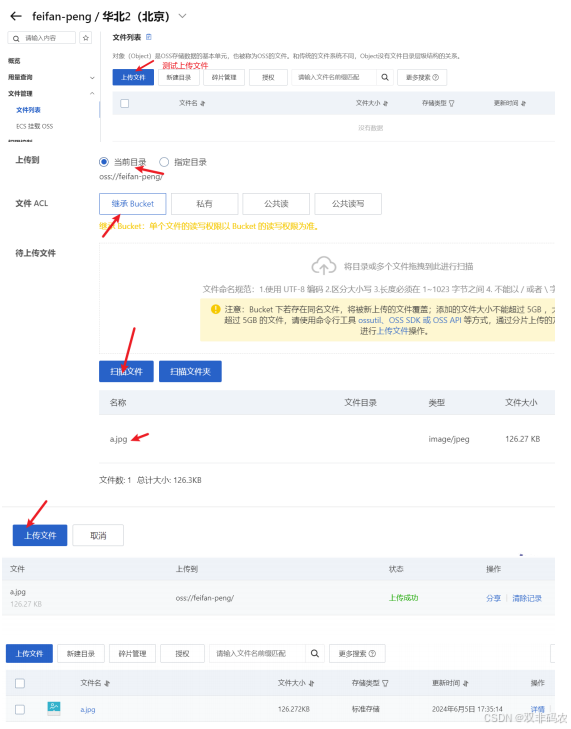Click the 上传文件 button next to 取消

click(40, 535)
